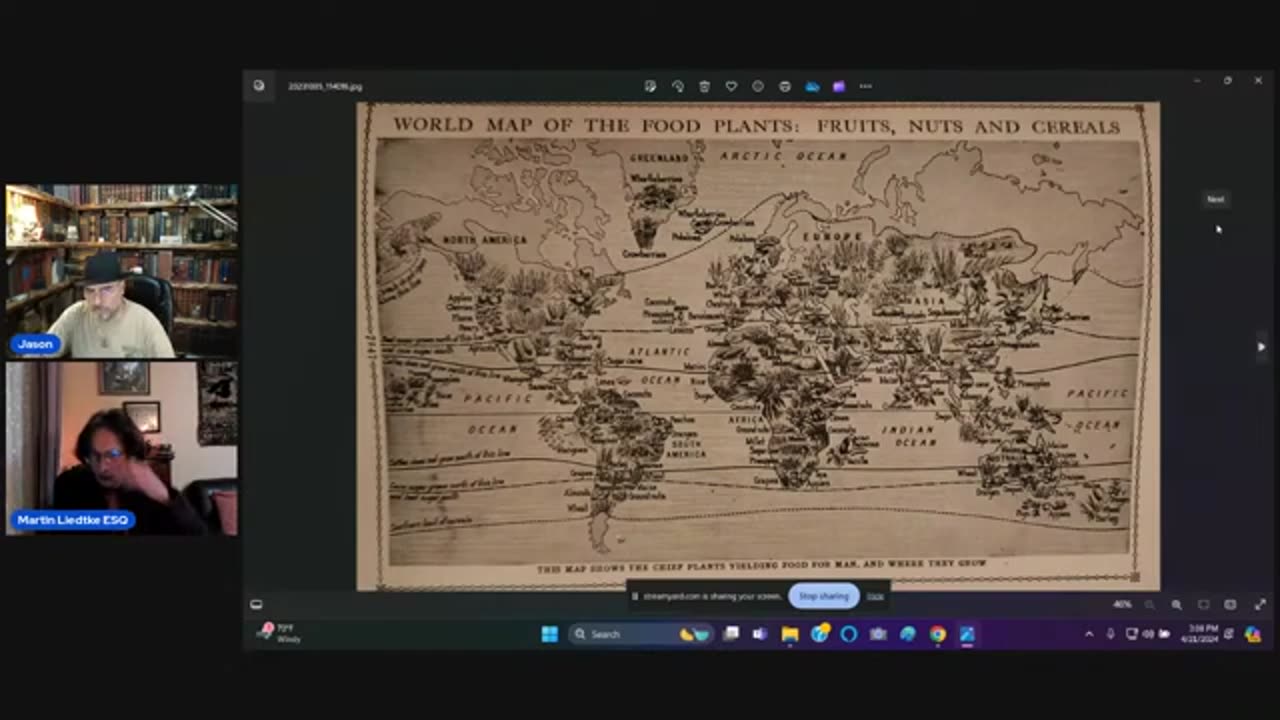The width and height of the screenshot is (1280, 720).
Task: Go to next photo with right arrow
Action: pyautogui.click(x=1261, y=347)
